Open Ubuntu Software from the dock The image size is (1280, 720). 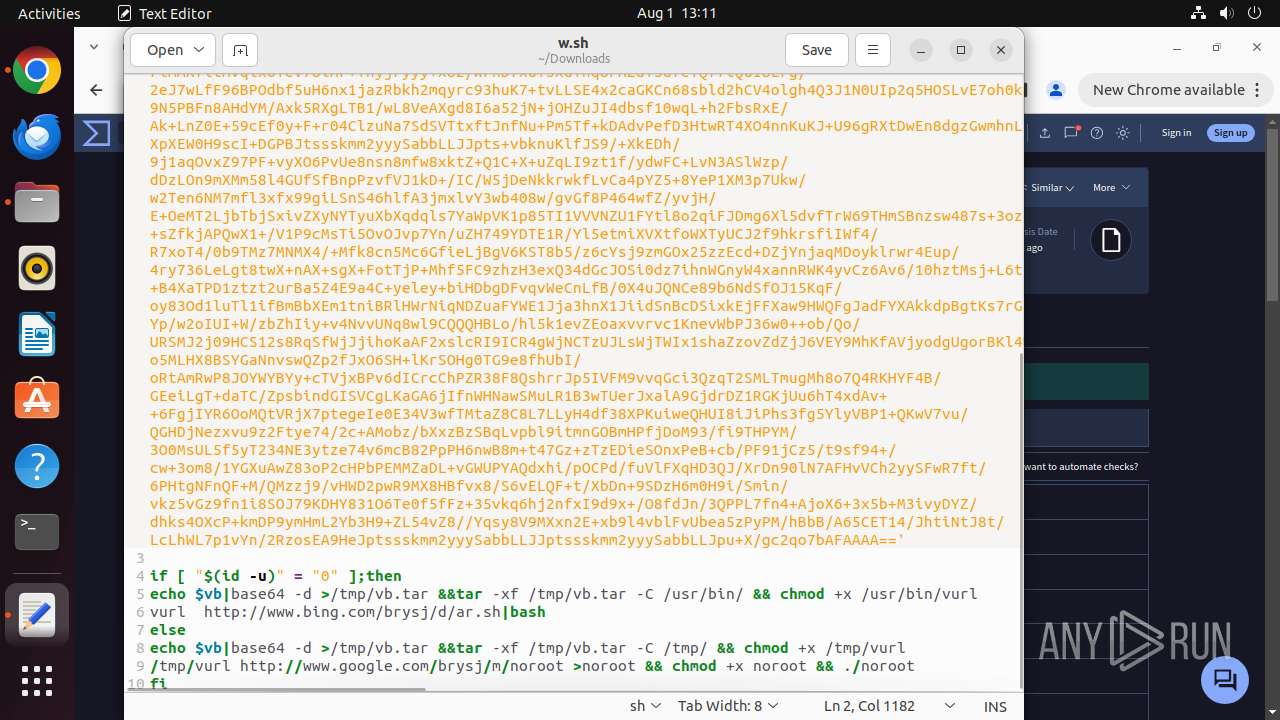point(37,400)
